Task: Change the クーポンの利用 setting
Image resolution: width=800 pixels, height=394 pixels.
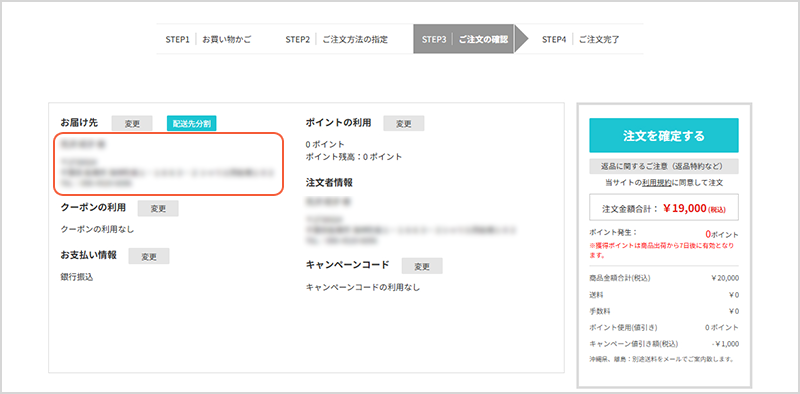Action: pos(158,208)
